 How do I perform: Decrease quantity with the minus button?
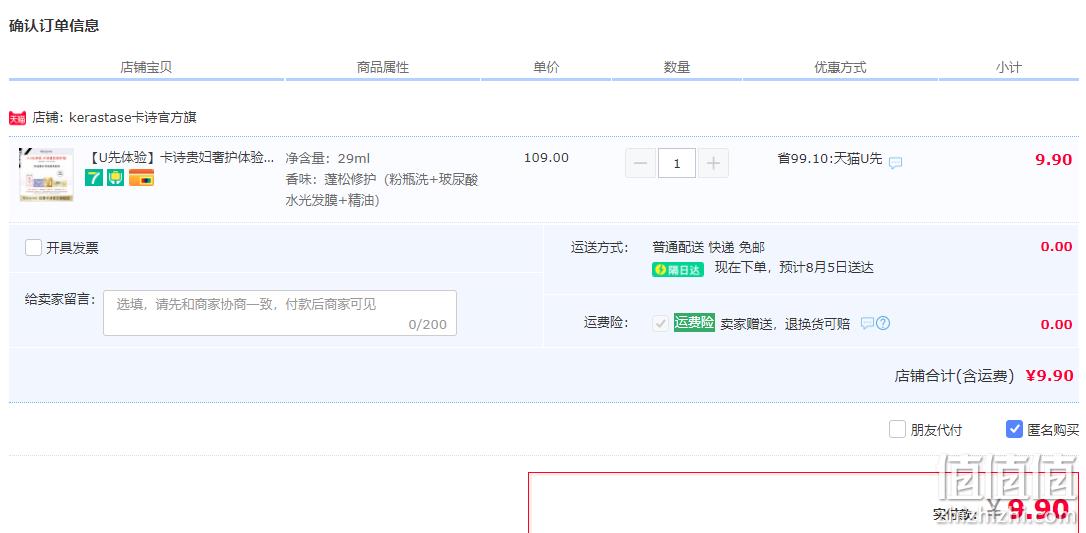click(x=641, y=163)
